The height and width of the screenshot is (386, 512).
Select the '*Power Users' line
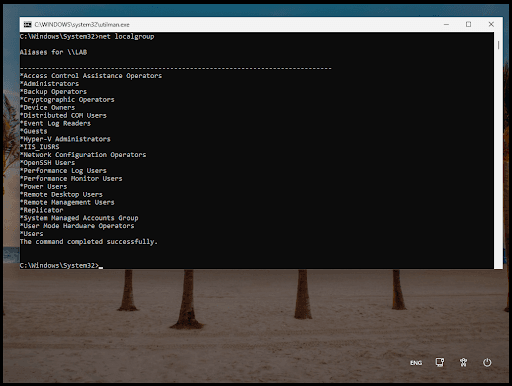(x=43, y=187)
